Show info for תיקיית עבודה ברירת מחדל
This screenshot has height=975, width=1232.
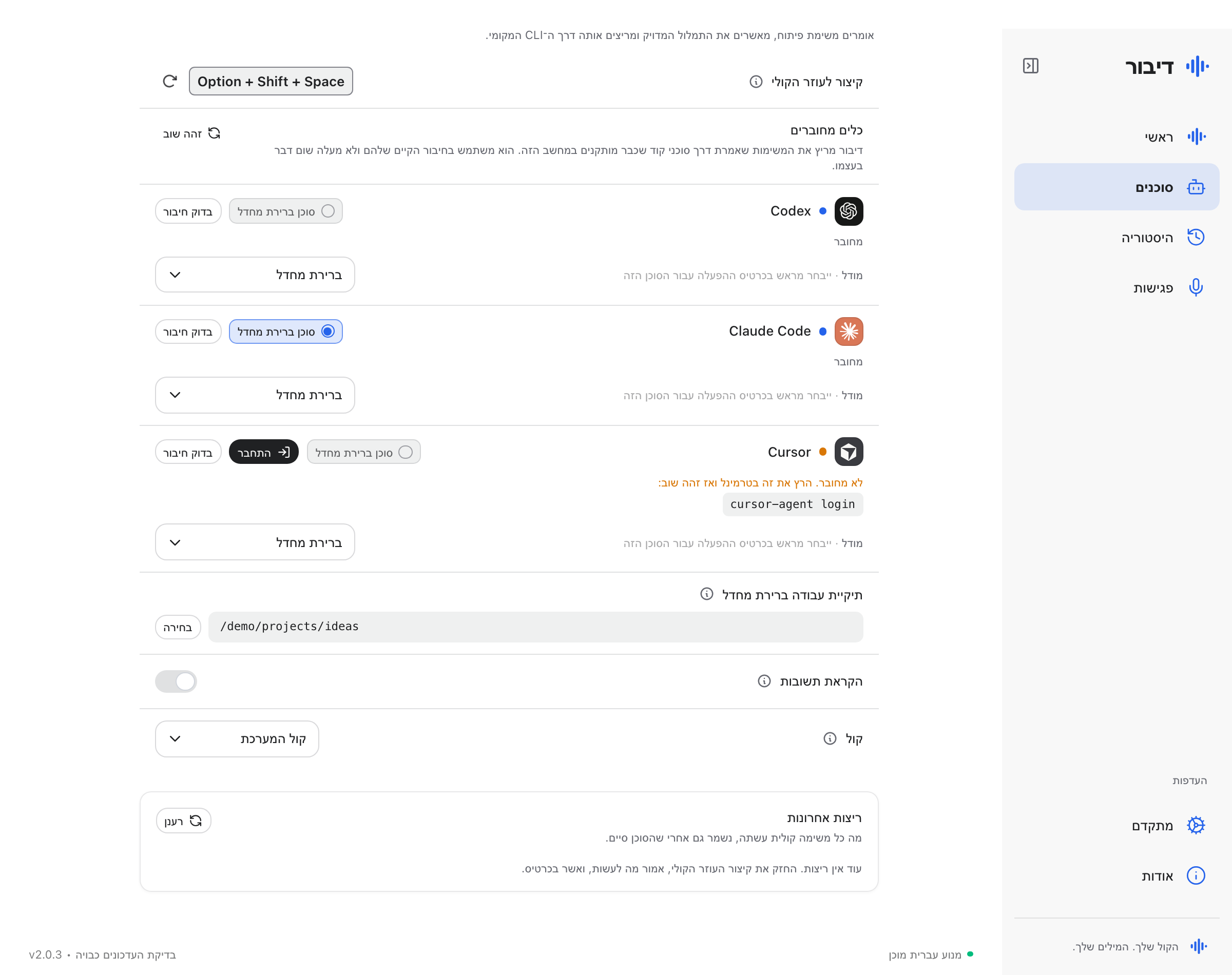pyautogui.click(x=706, y=594)
